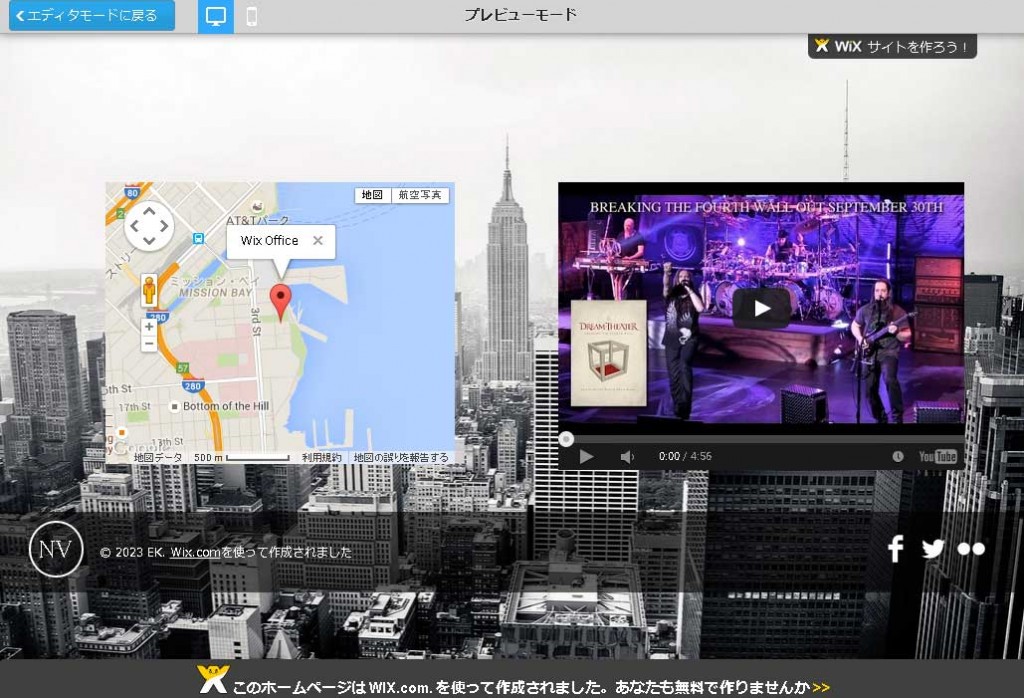Open the Wix.com footer link
The image size is (1024, 698).
click(195, 552)
